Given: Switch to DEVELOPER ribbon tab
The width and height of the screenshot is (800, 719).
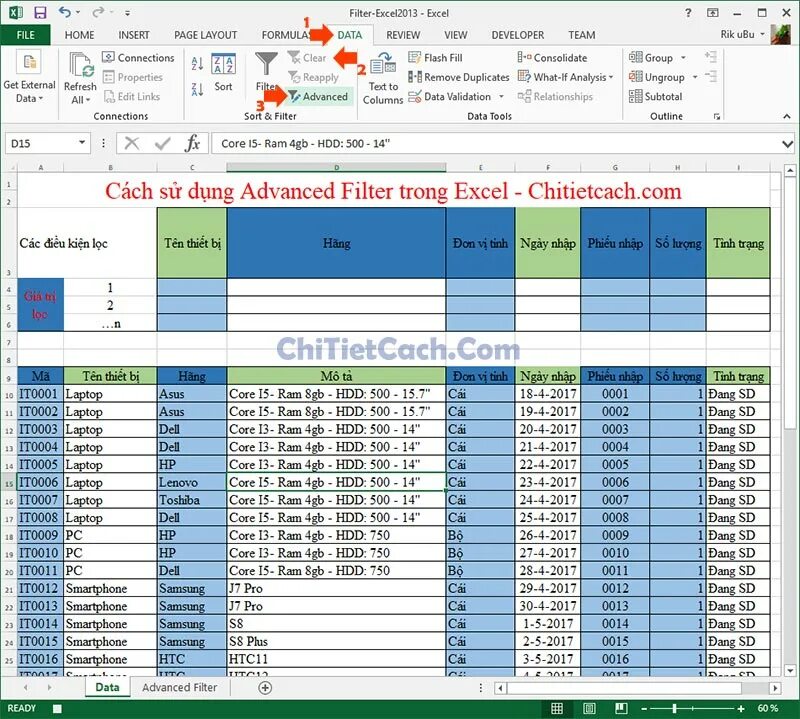Looking at the screenshot, I should coord(517,35).
